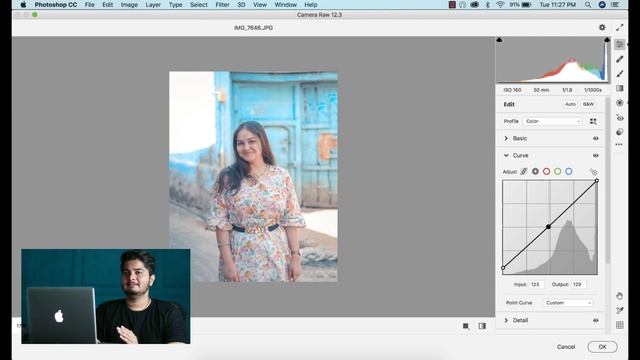Select the bottom-left curve endpoint

tap(503, 268)
